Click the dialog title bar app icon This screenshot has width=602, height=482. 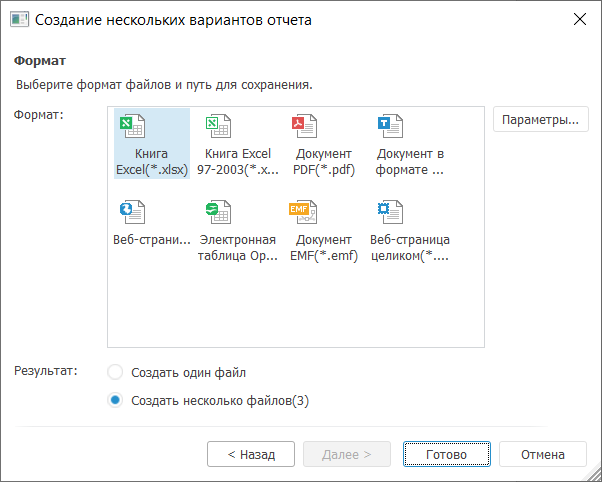pos(18,20)
